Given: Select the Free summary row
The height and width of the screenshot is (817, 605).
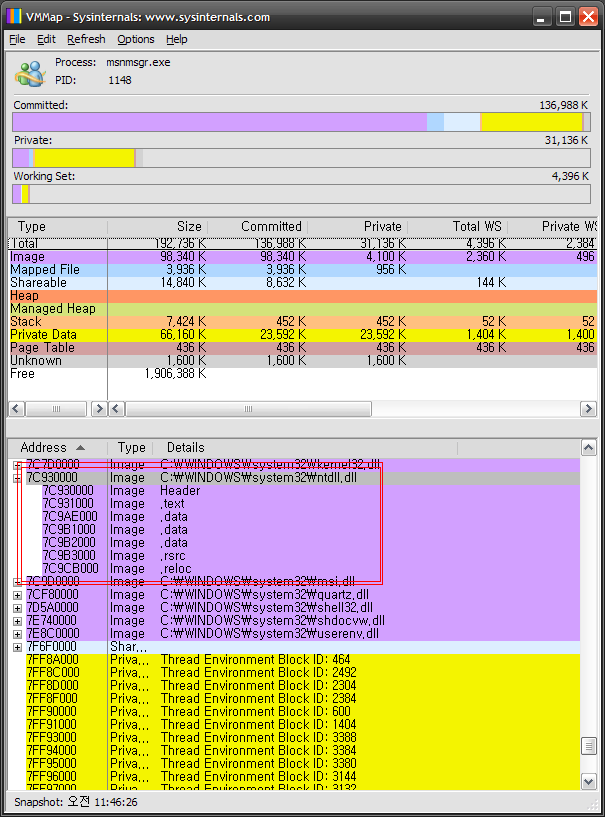Looking at the screenshot, I should [x=302, y=374].
